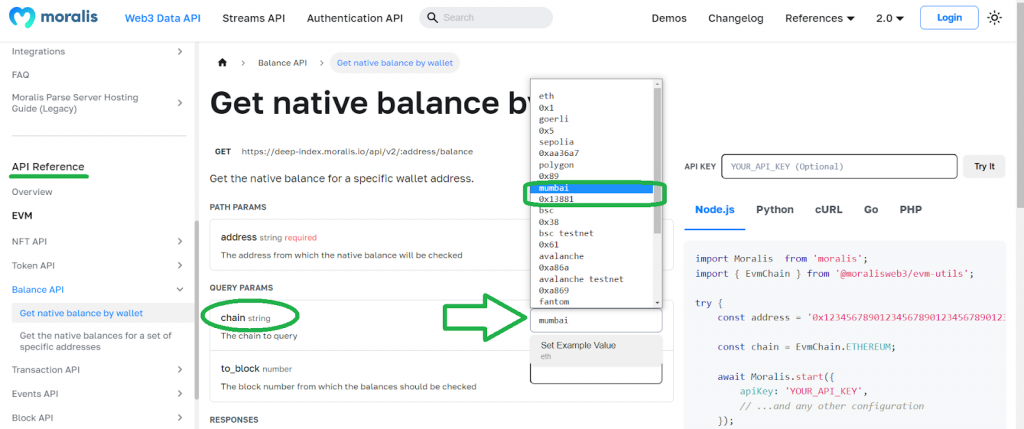1024x429 pixels.
Task: Select goerli in the chain list
Action: [x=592, y=119]
